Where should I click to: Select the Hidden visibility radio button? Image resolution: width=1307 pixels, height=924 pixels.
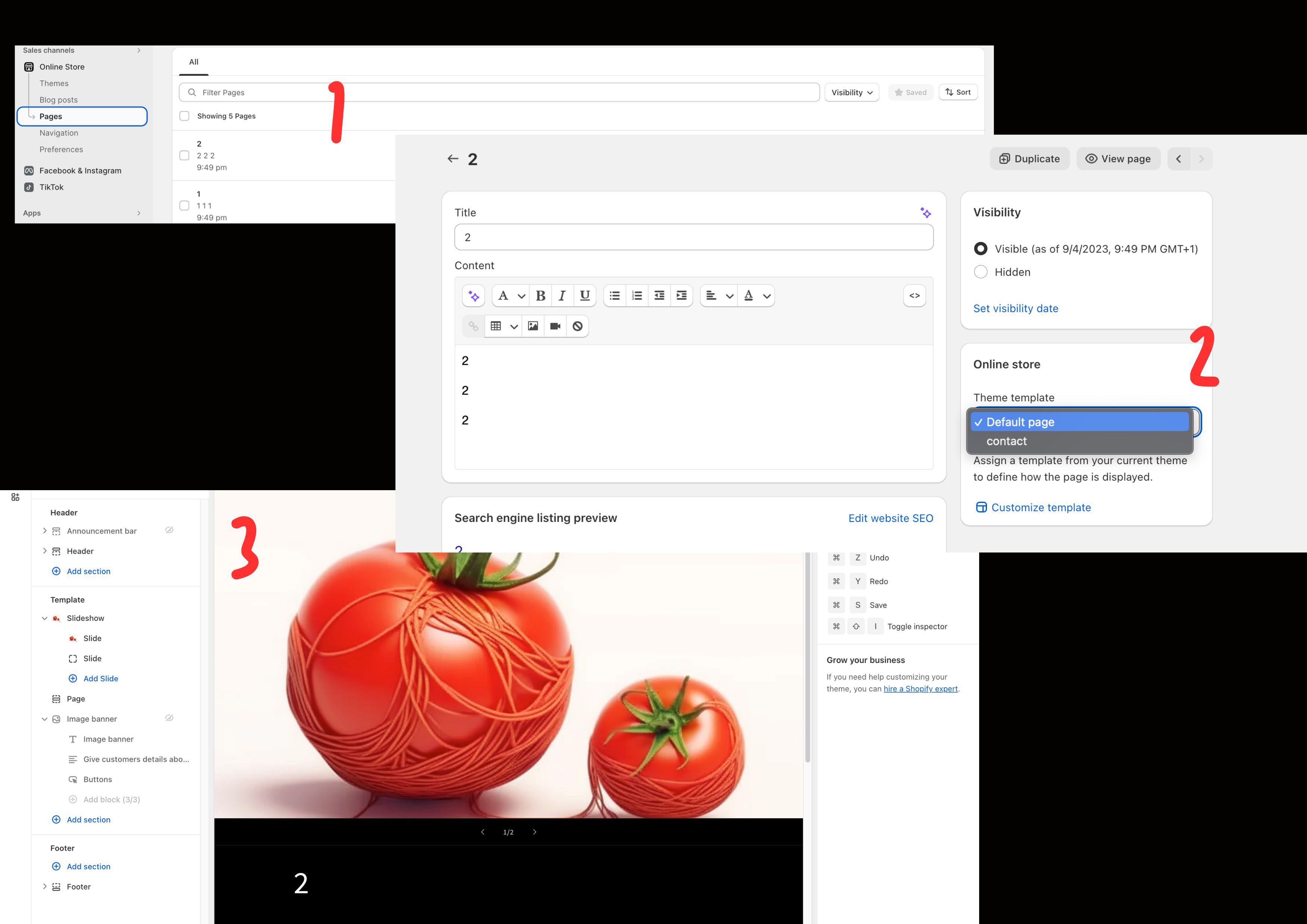(x=981, y=272)
